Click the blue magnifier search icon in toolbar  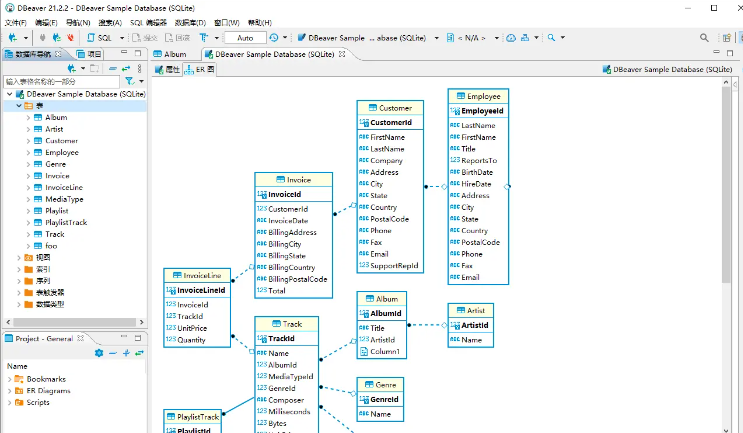point(551,37)
